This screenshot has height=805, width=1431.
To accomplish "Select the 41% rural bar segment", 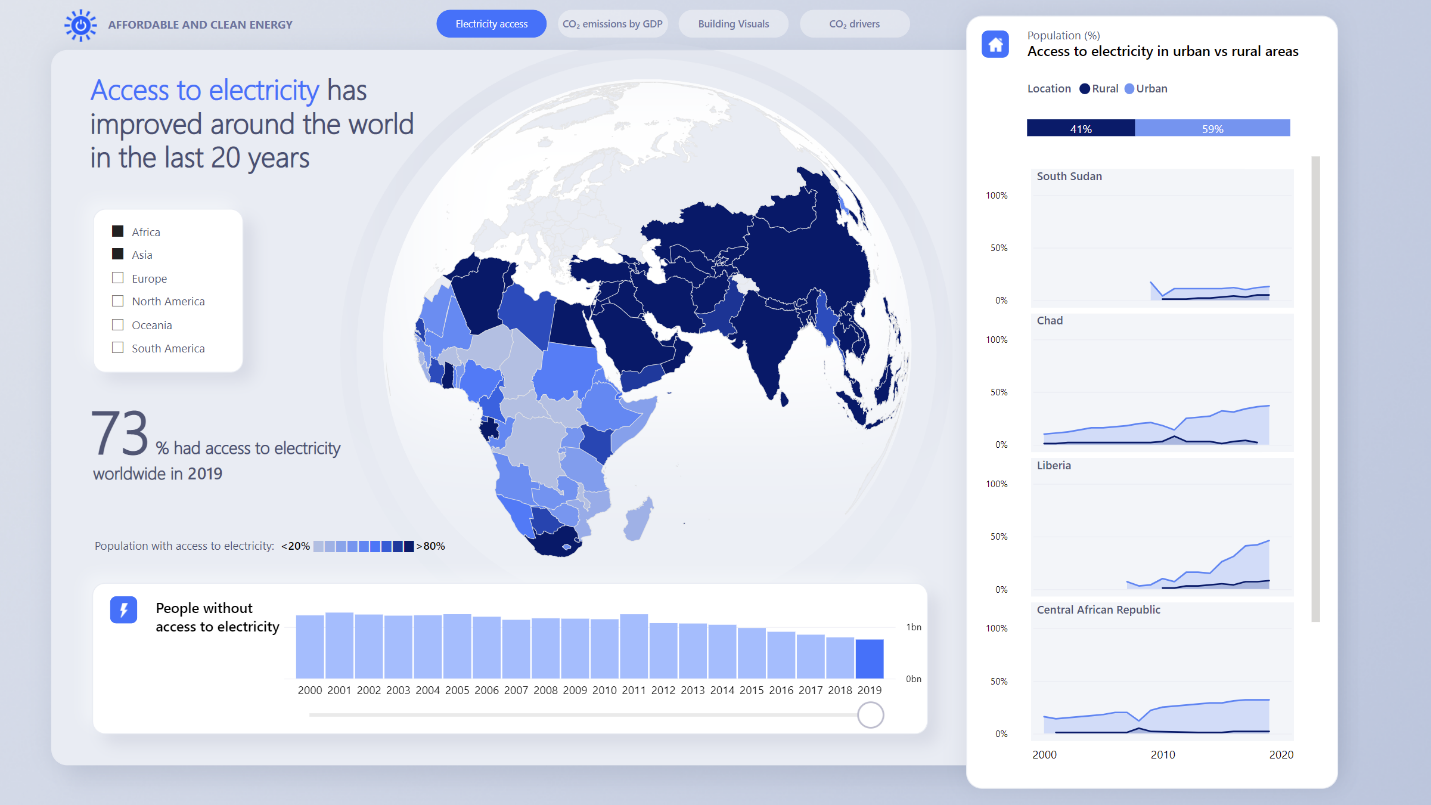I will pos(1081,128).
